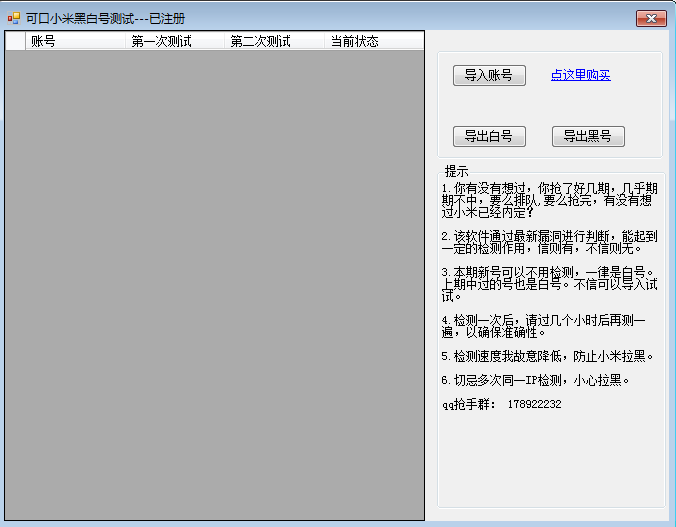The width and height of the screenshot is (676, 527).
Task: Click tip 4 about re-testing after hours
Action: coord(543,326)
